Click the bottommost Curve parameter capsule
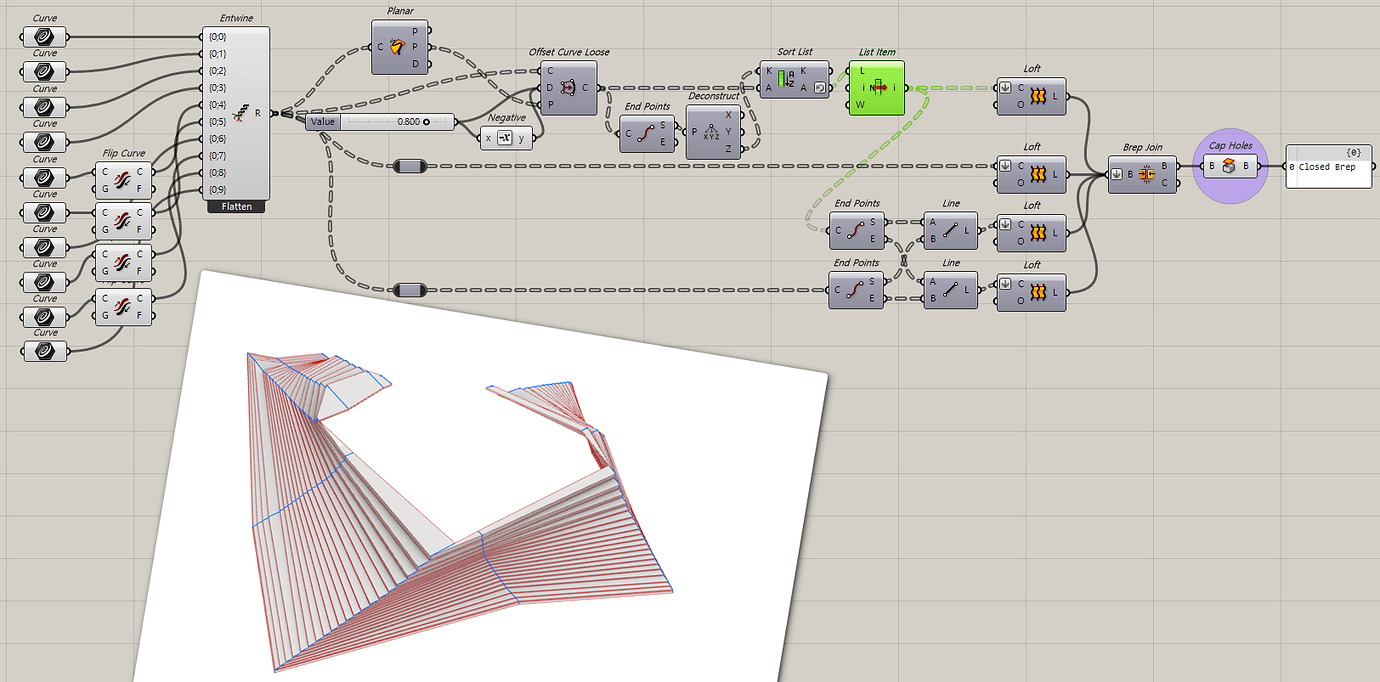The width and height of the screenshot is (1380, 682). [45, 350]
